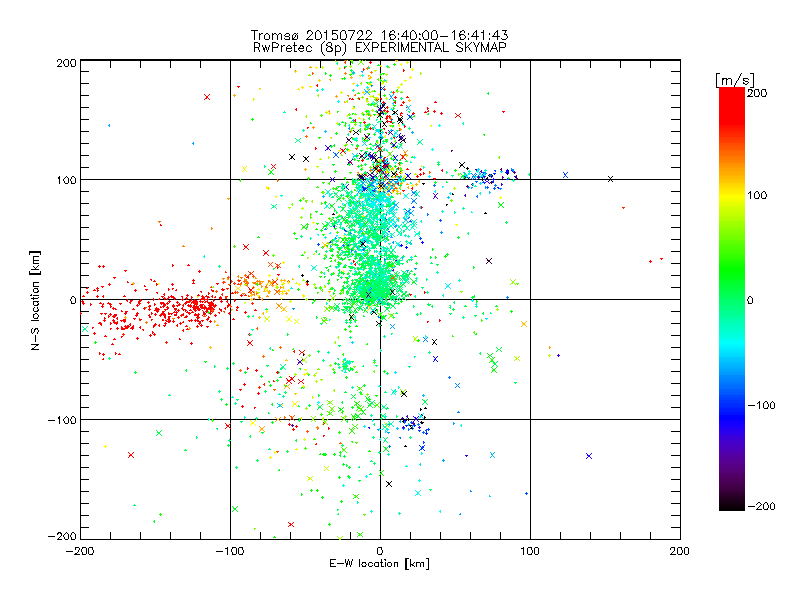Click the 'E-W location [km]' axis label
Viewport: 800px width, 600px height.
(379, 563)
